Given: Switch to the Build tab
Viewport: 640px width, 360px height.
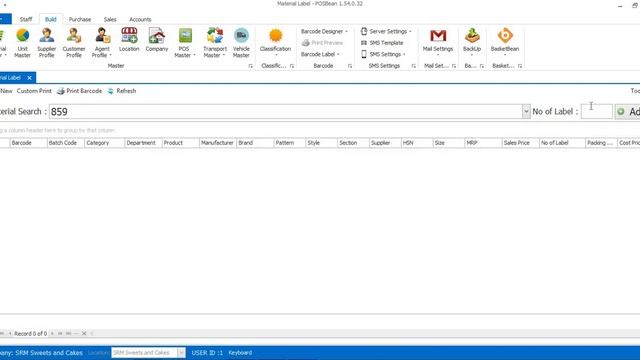Looking at the screenshot, I should (51, 19).
